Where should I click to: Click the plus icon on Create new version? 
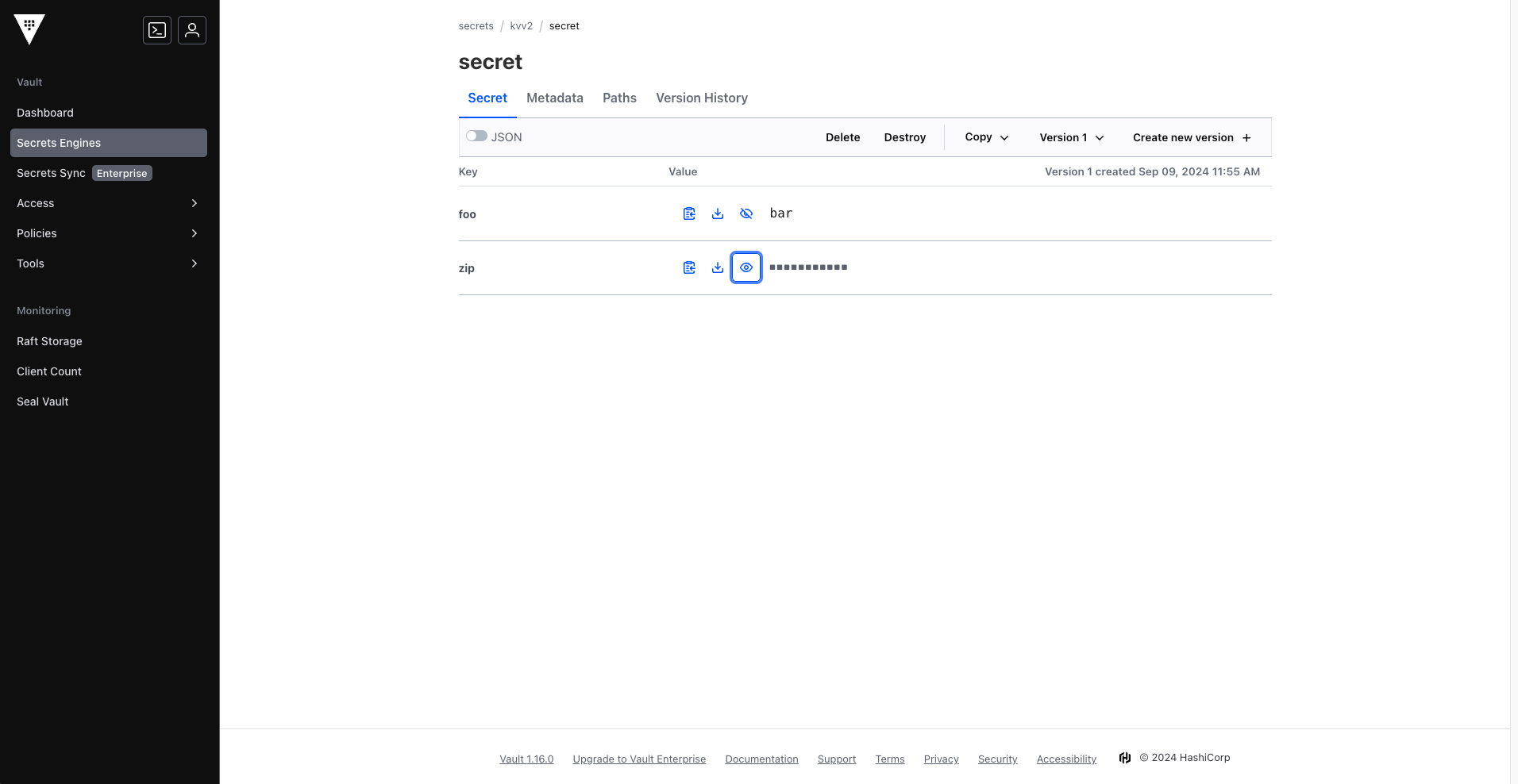(1246, 137)
